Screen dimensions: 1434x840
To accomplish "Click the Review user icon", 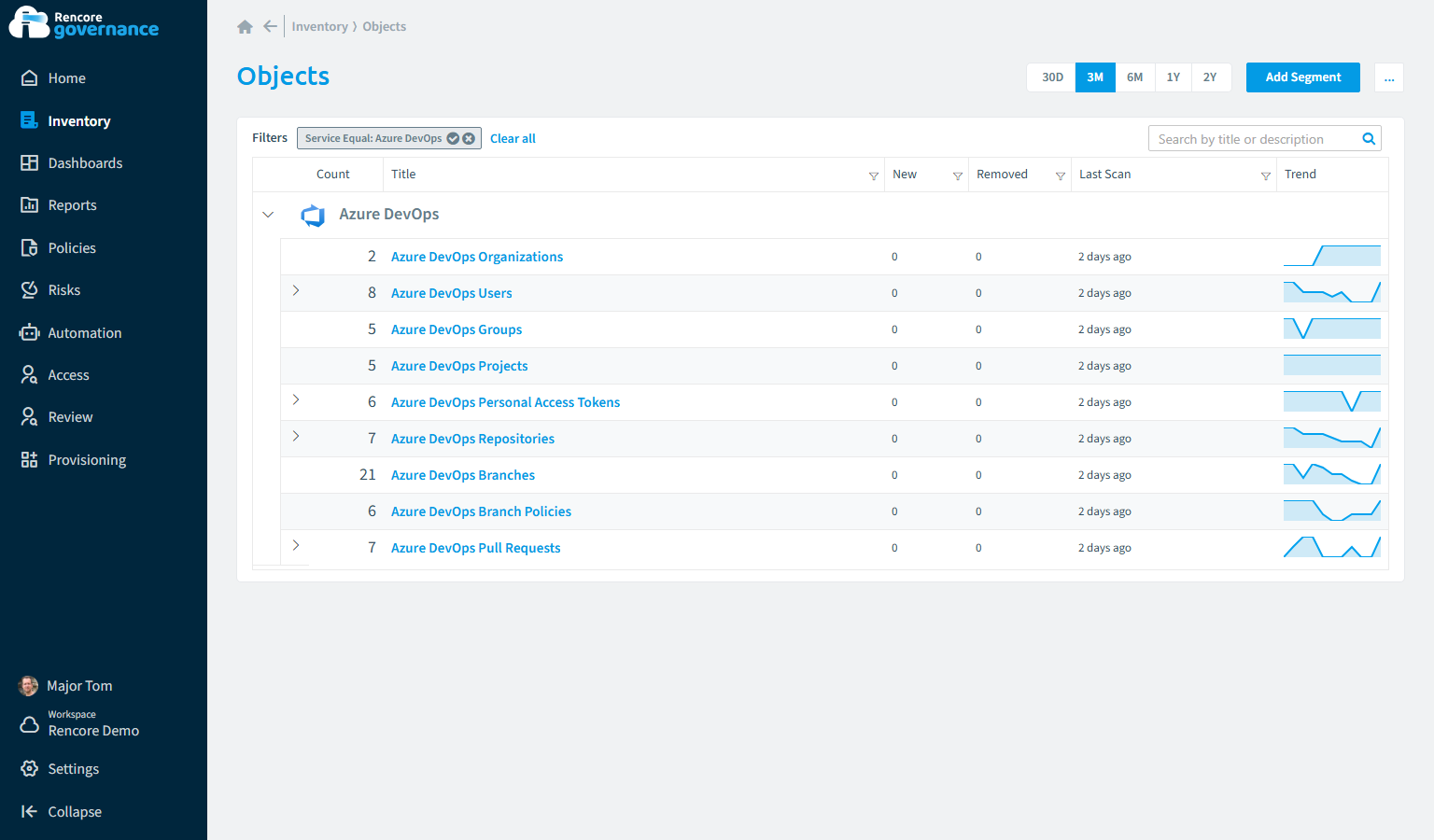I will [29, 417].
